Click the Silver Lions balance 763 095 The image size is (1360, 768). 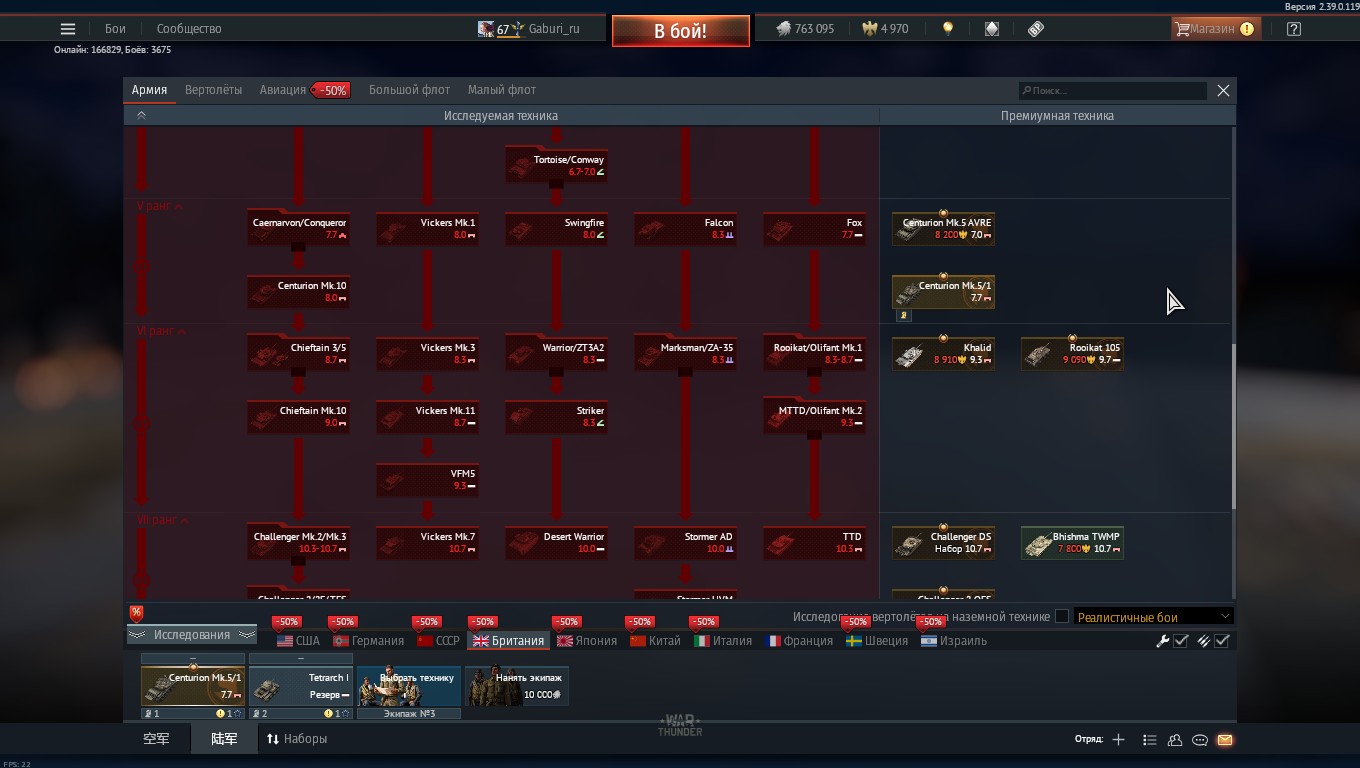tap(805, 29)
